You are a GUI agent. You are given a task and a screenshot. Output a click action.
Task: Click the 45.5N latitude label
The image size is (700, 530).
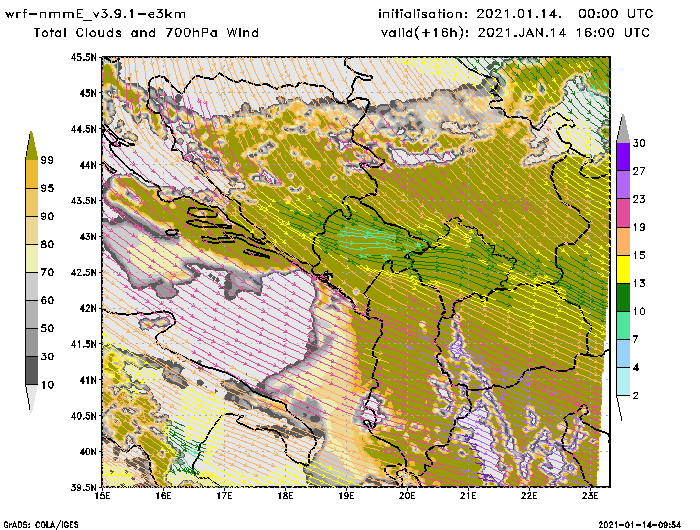[x=83, y=57]
